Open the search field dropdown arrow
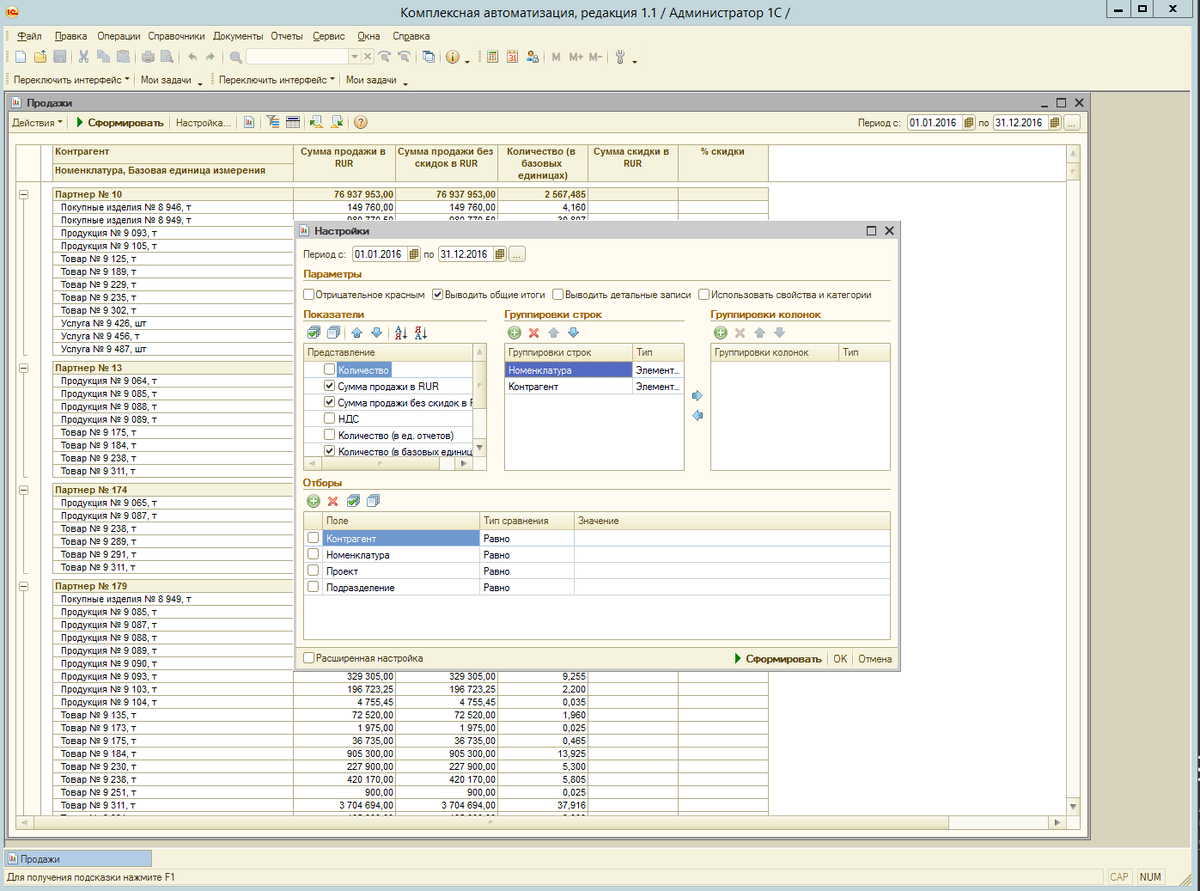The image size is (1200, 891). pos(354,57)
